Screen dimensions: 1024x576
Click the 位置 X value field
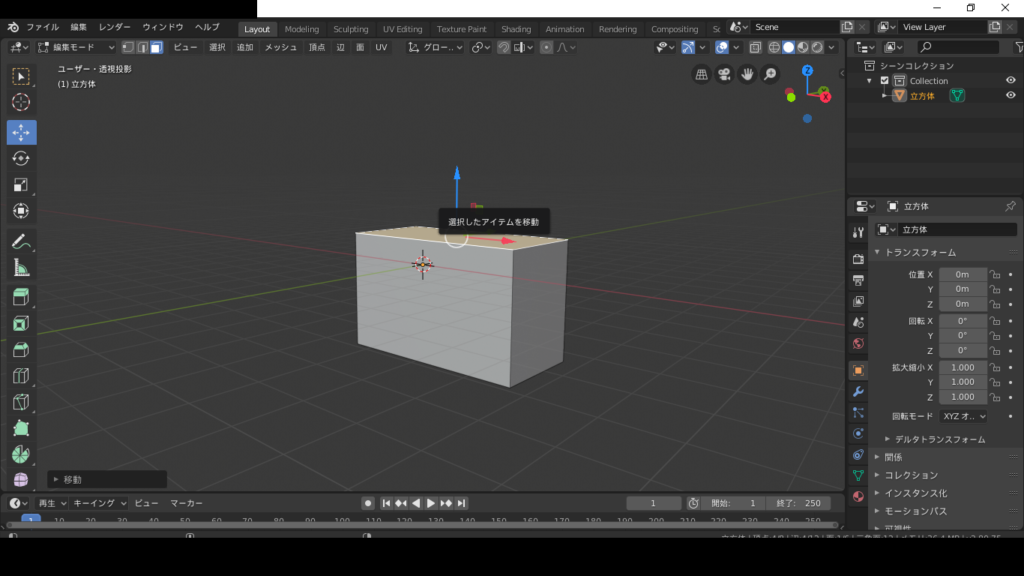[962, 274]
